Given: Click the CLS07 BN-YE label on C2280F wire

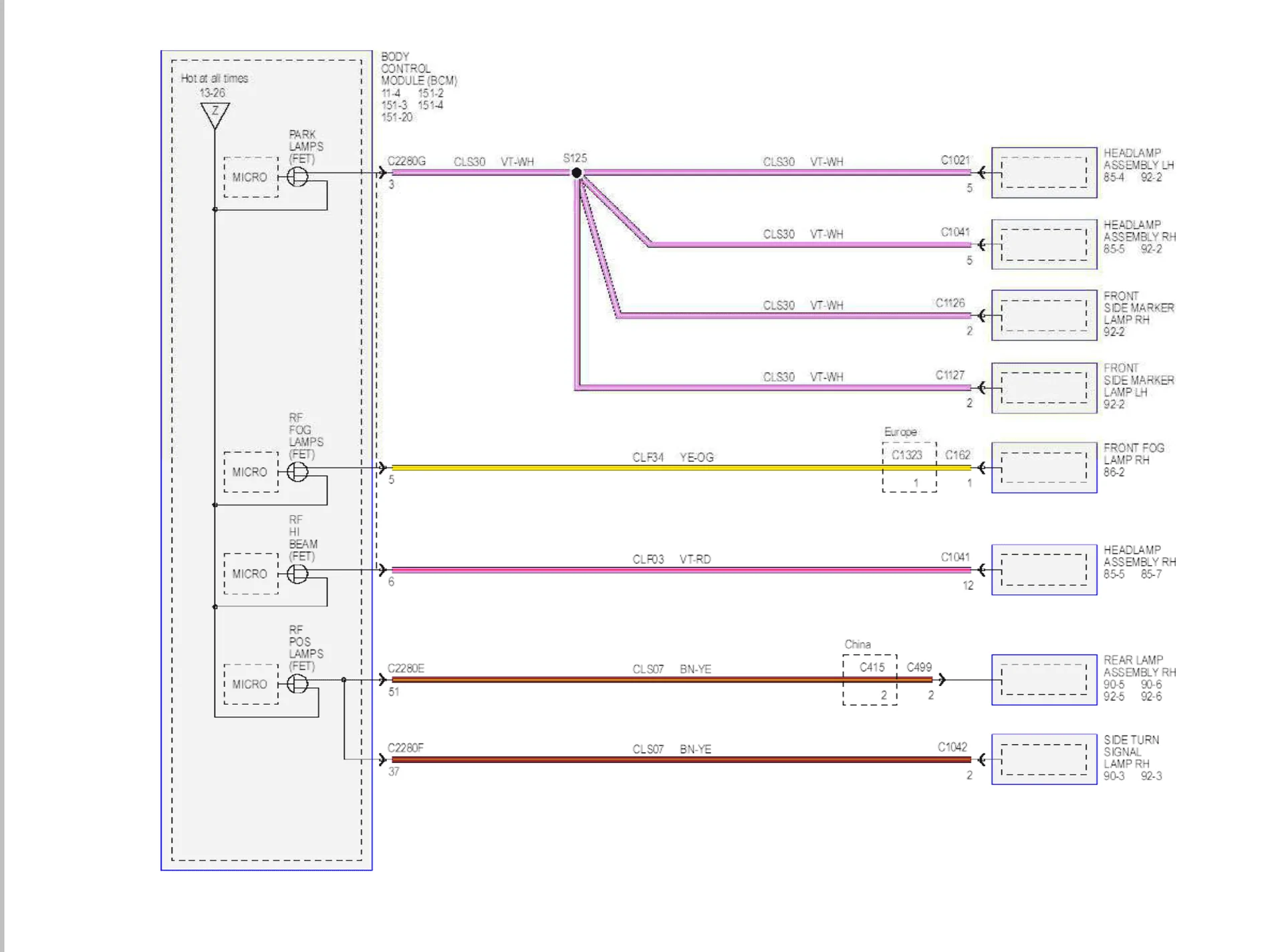Looking at the screenshot, I should (672, 750).
